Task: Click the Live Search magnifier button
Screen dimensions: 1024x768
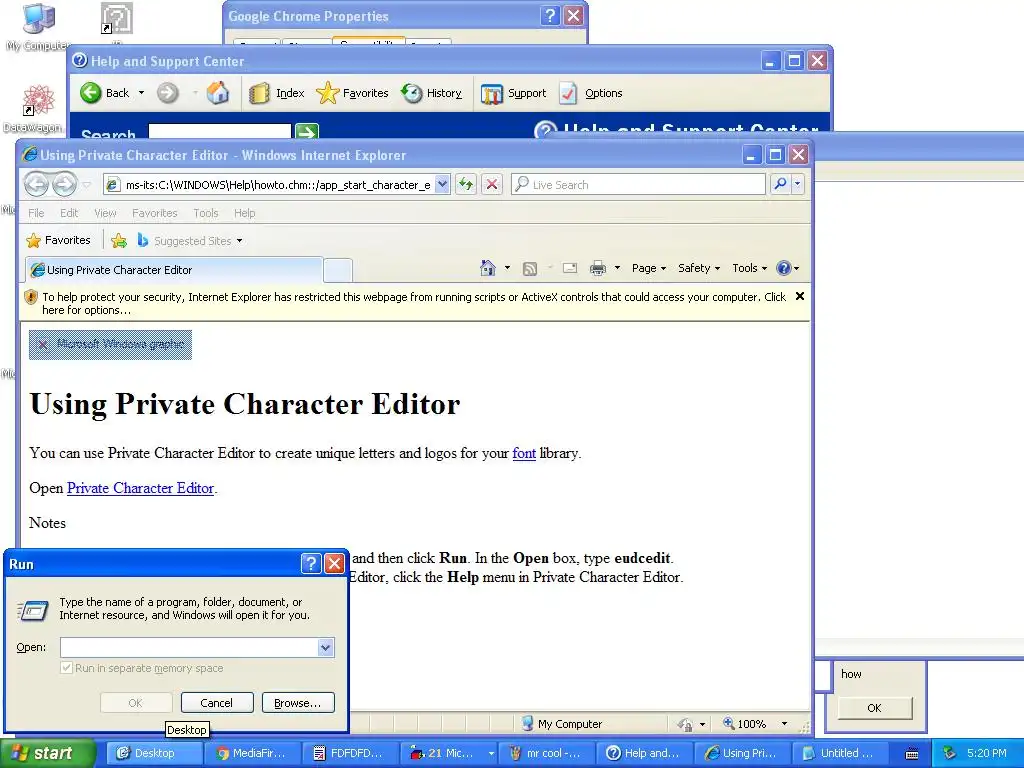Action: (x=780, y=184)
